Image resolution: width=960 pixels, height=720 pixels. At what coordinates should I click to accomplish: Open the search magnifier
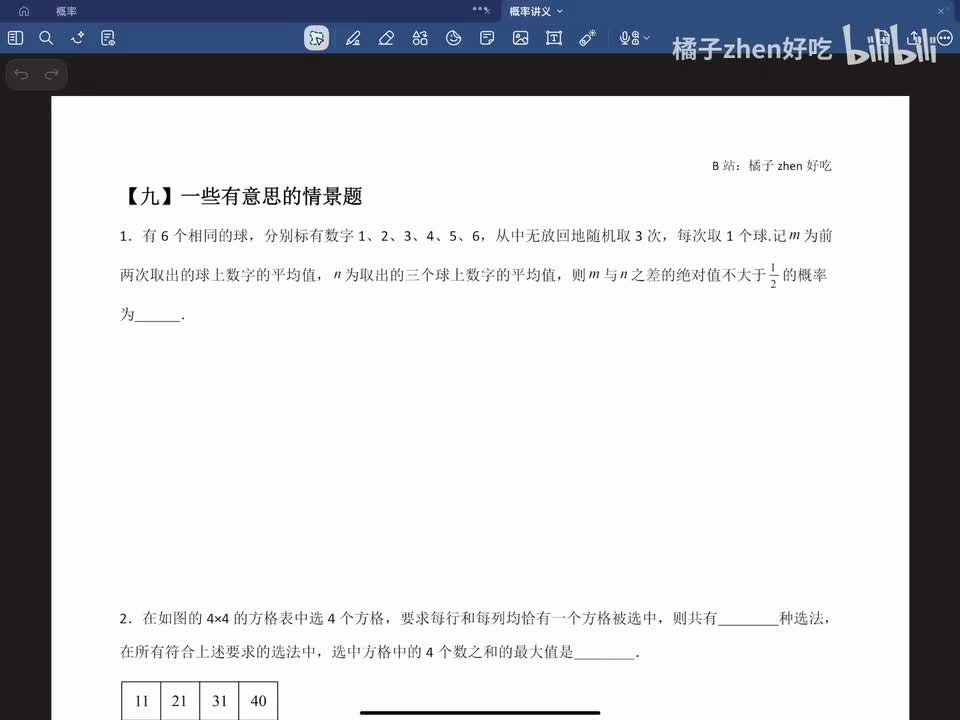pyautogui.click(x=46, y=38)
